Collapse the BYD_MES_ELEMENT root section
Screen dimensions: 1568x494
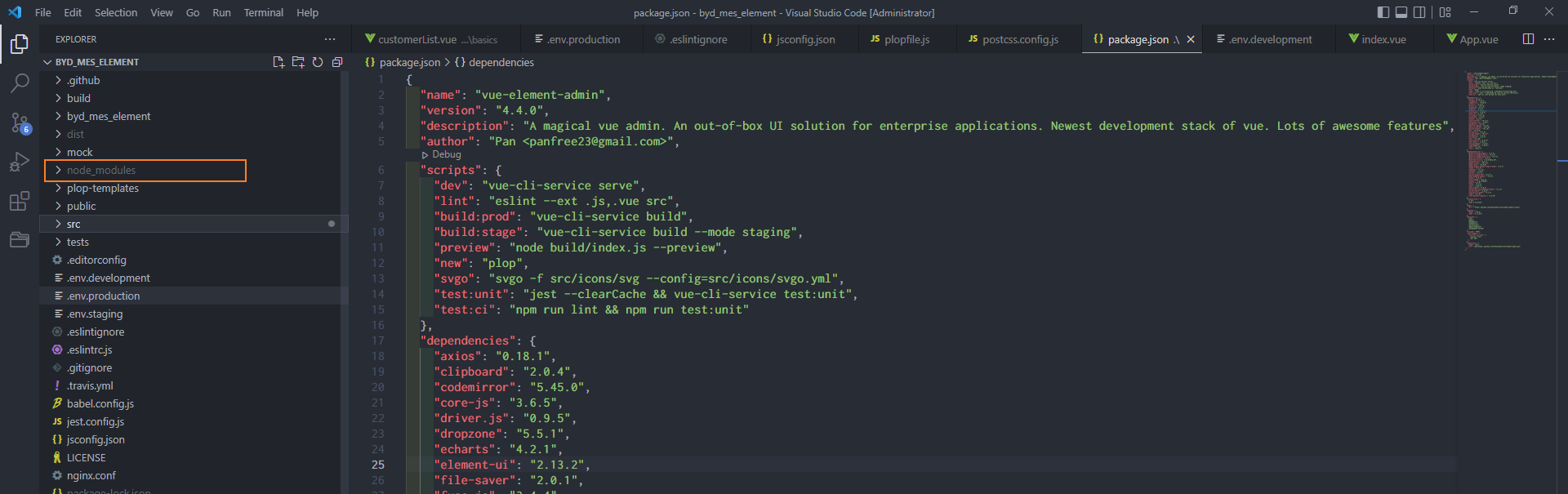[x=96, y=62]
